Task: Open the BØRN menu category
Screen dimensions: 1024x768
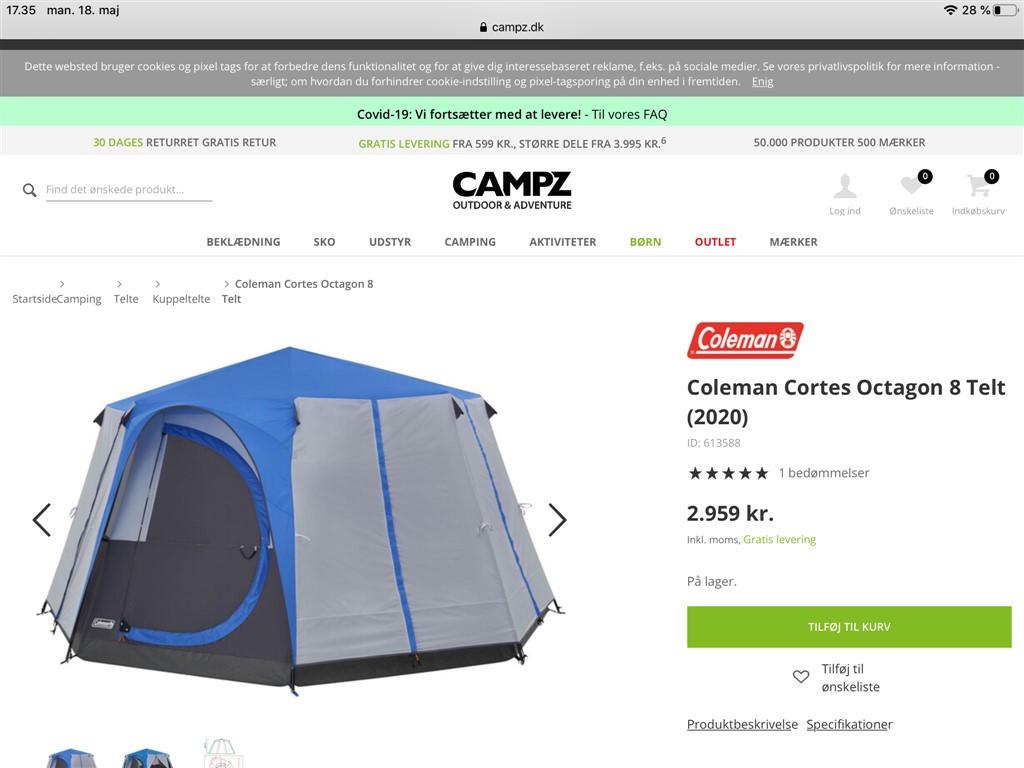Action: coord(645,242)
